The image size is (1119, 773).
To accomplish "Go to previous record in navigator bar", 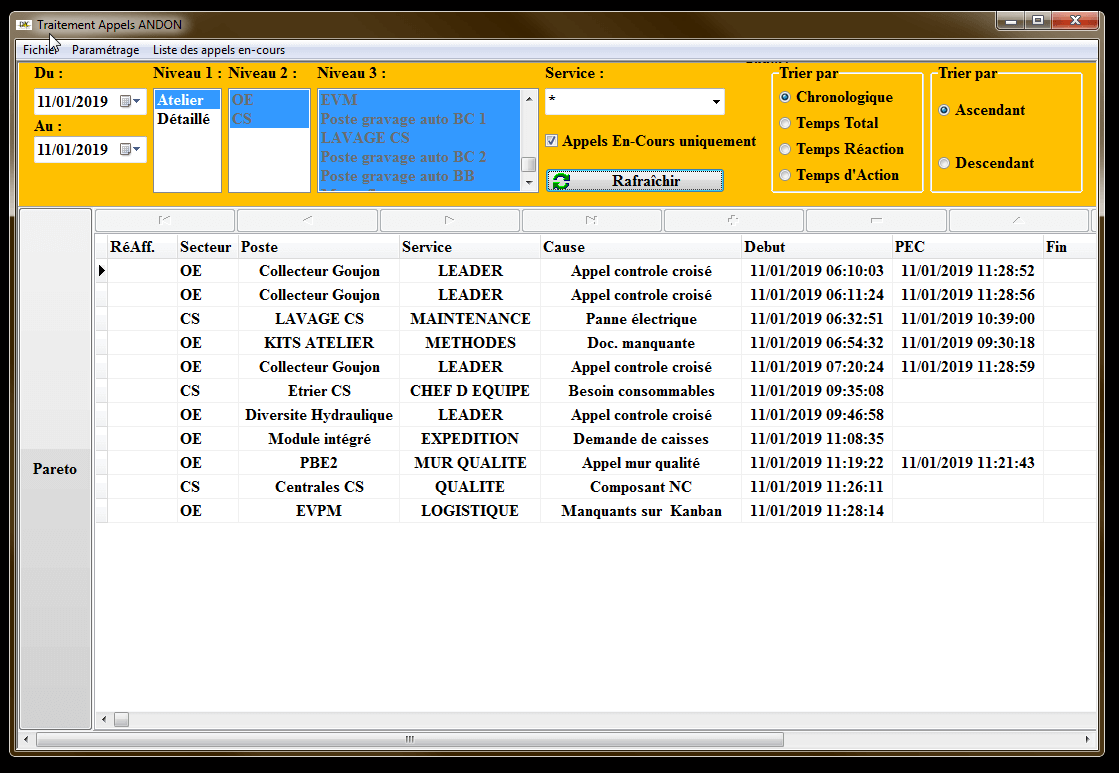I will (x=307, y=221).
